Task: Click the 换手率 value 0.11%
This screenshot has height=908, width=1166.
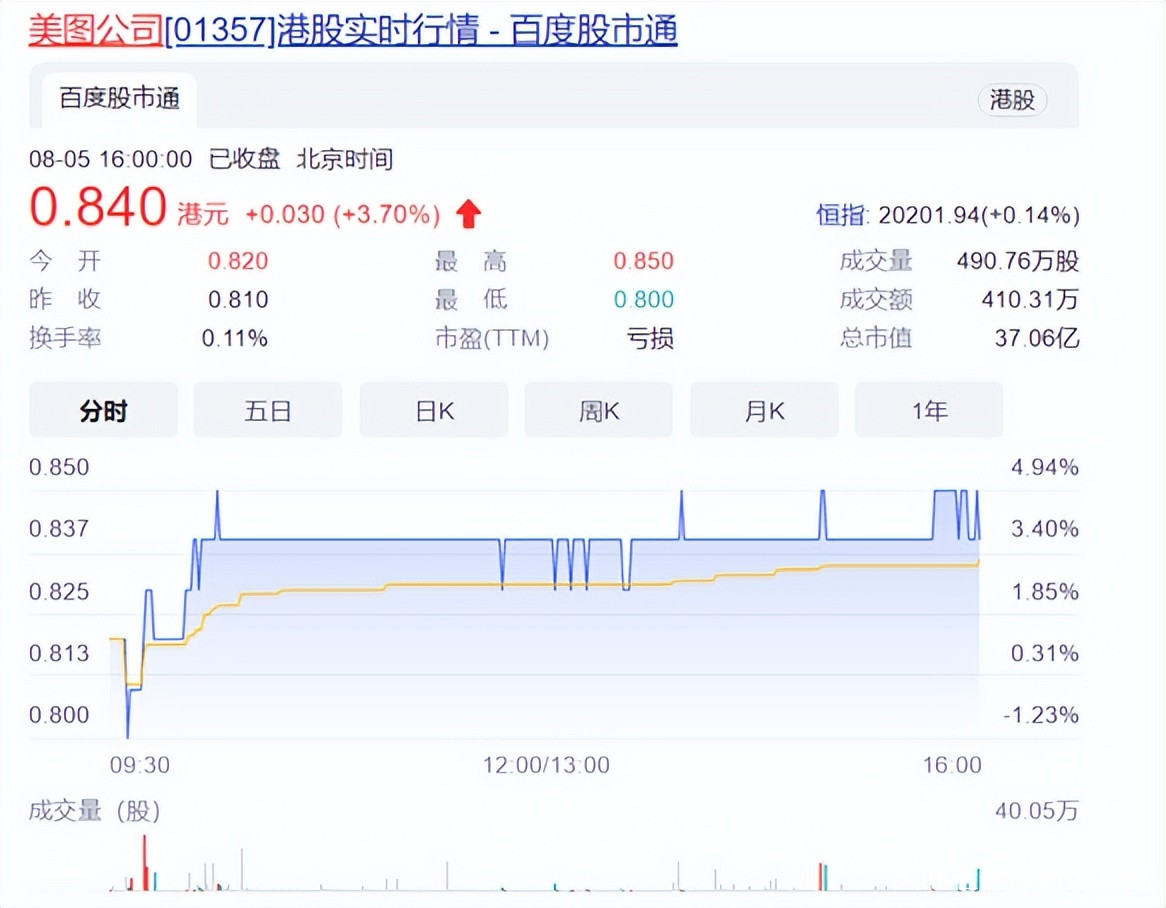Action: click(235, 338)
